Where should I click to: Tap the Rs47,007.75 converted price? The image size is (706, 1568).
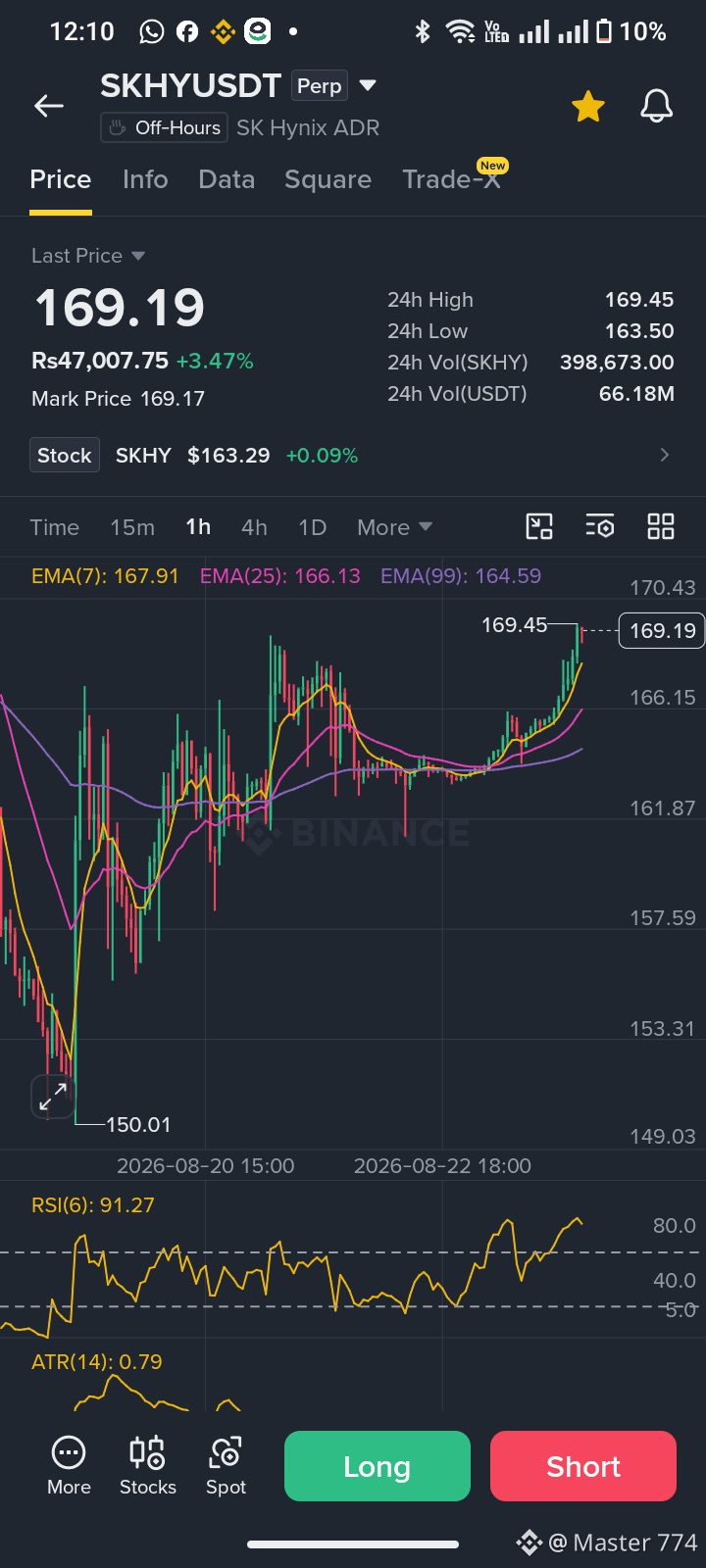[100, 361]
